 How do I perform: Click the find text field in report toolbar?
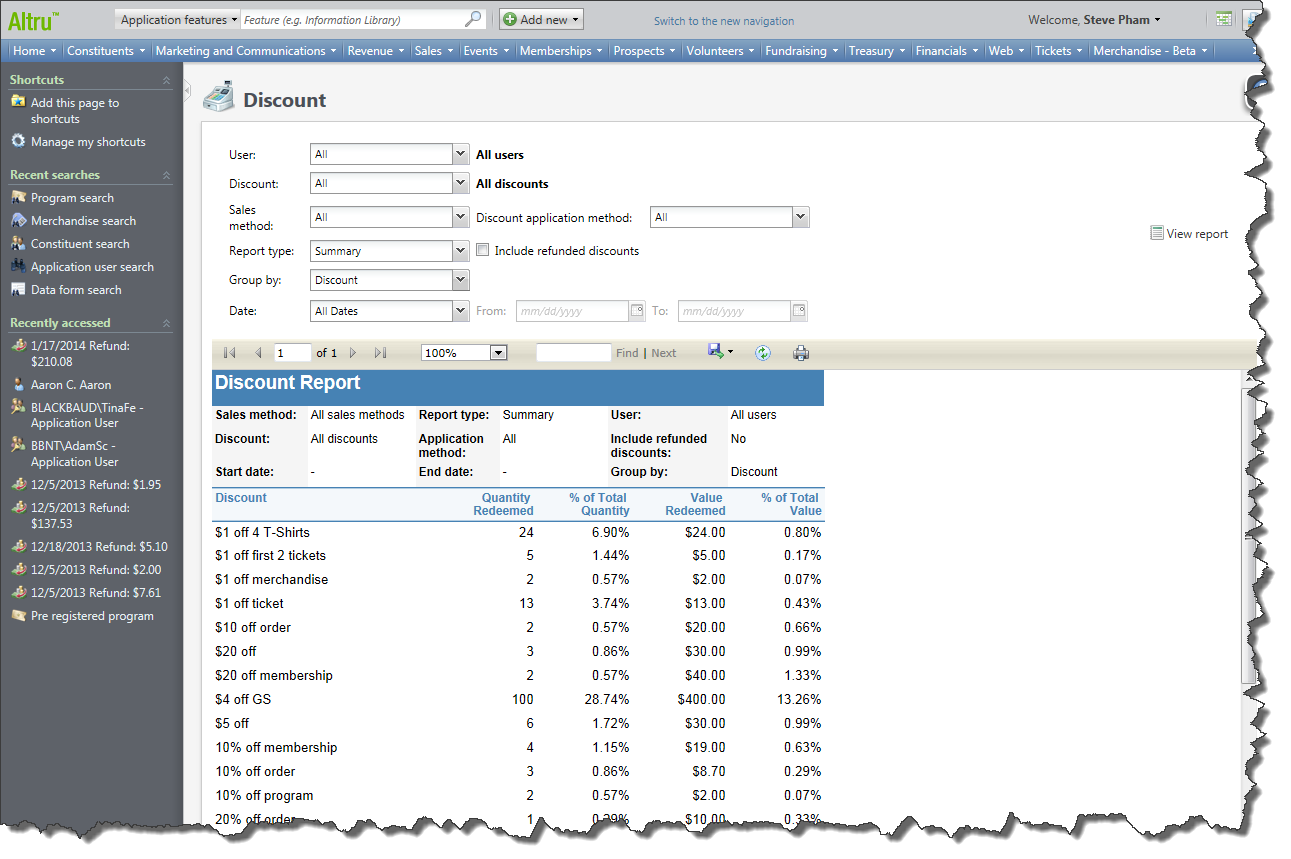coord(573,353)
